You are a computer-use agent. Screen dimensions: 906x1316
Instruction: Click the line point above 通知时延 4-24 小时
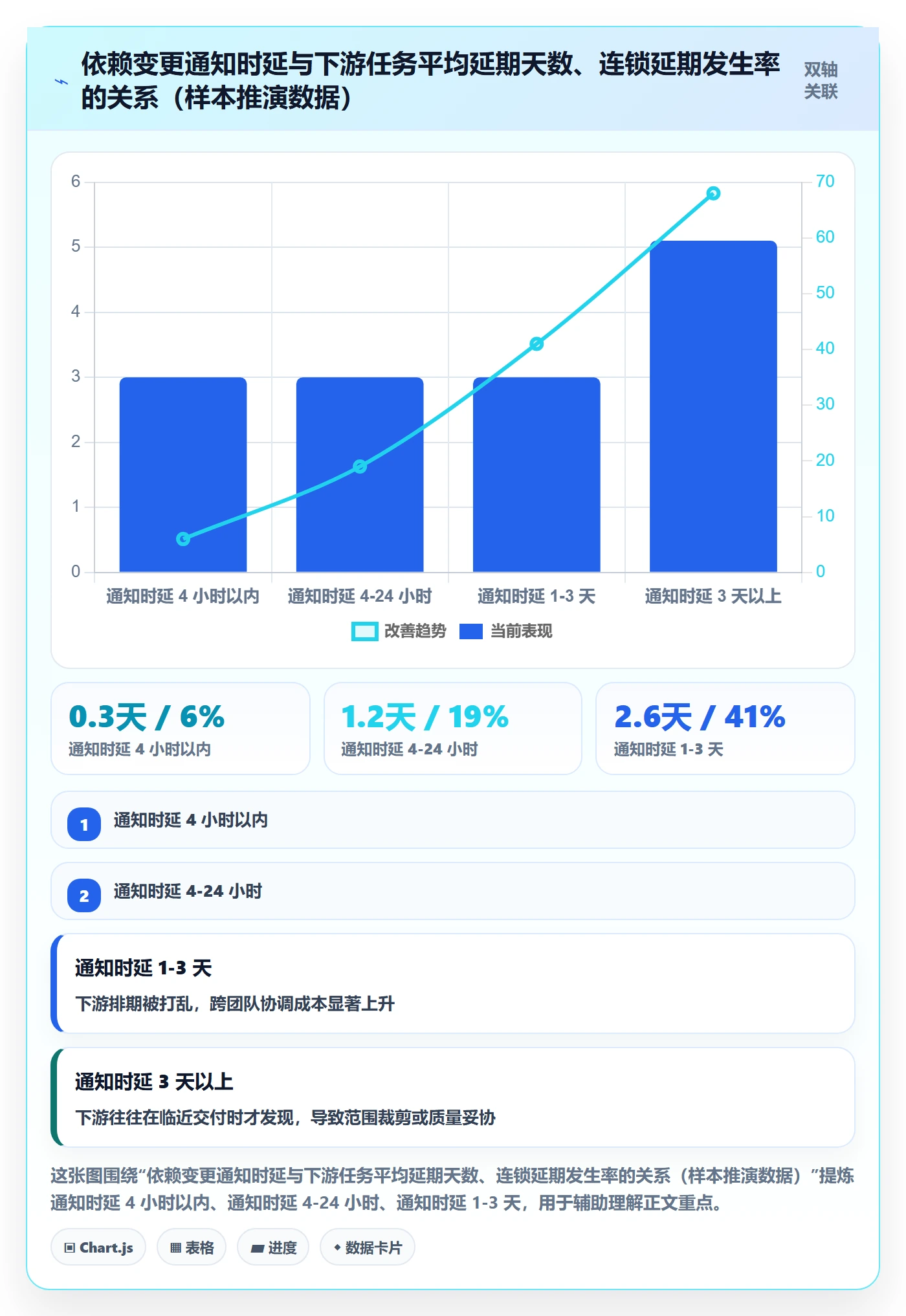tap(360, 466)
